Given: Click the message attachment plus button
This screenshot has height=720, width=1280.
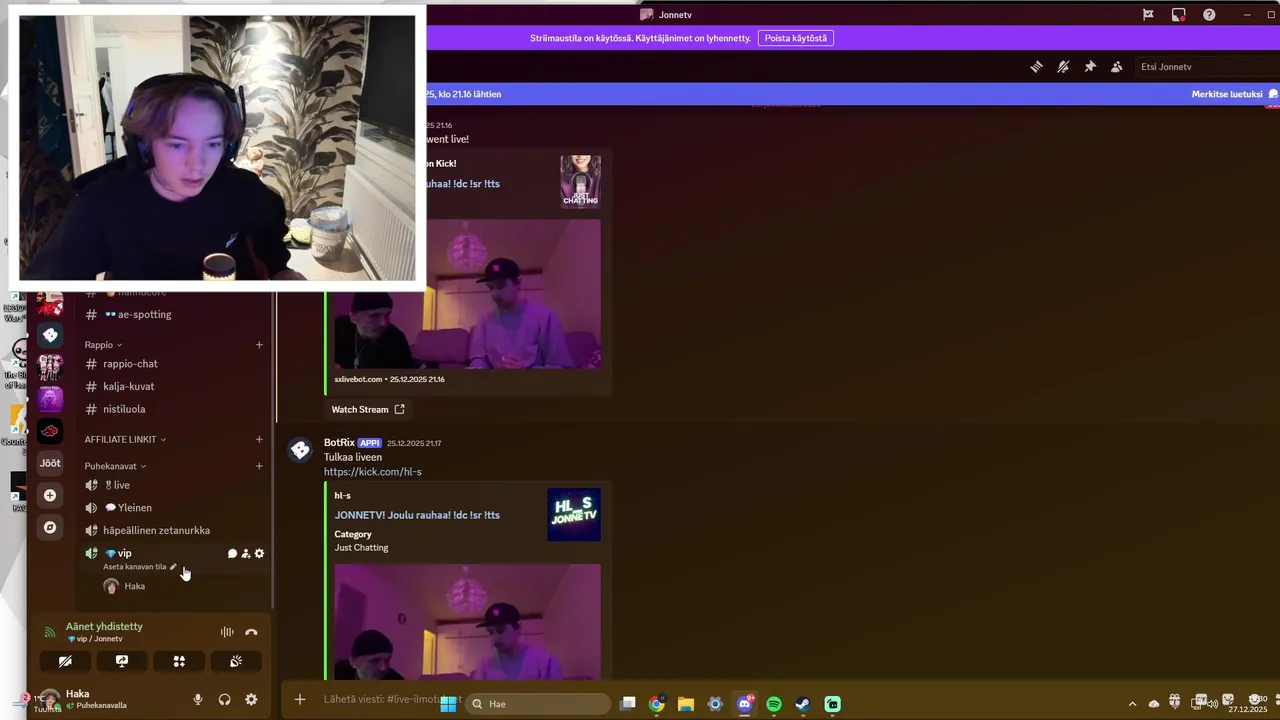Looking at the screenshot, I should [300, 699].
